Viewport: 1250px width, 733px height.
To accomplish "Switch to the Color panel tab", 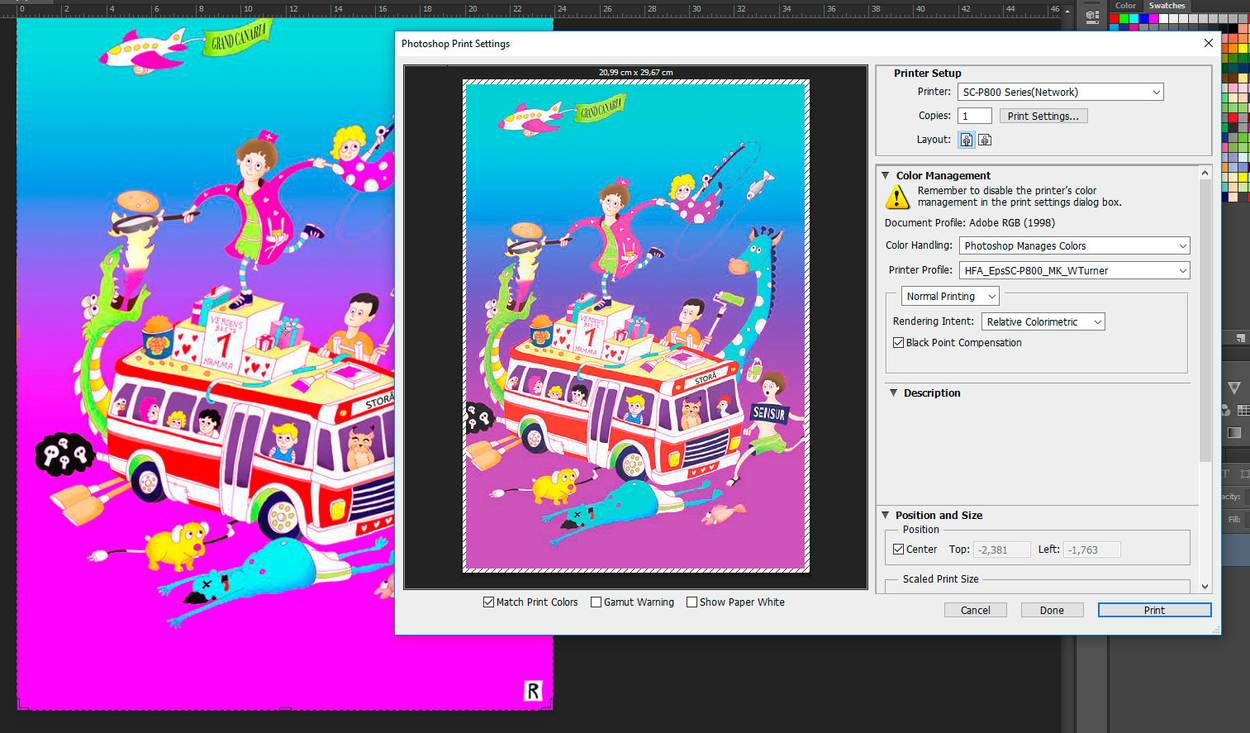I will 1126,6.
